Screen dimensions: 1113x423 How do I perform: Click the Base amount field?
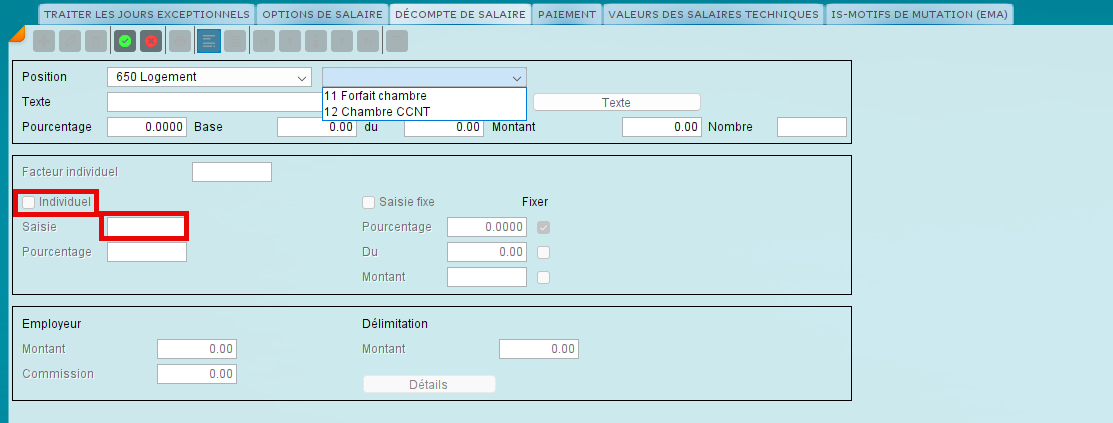317,127
